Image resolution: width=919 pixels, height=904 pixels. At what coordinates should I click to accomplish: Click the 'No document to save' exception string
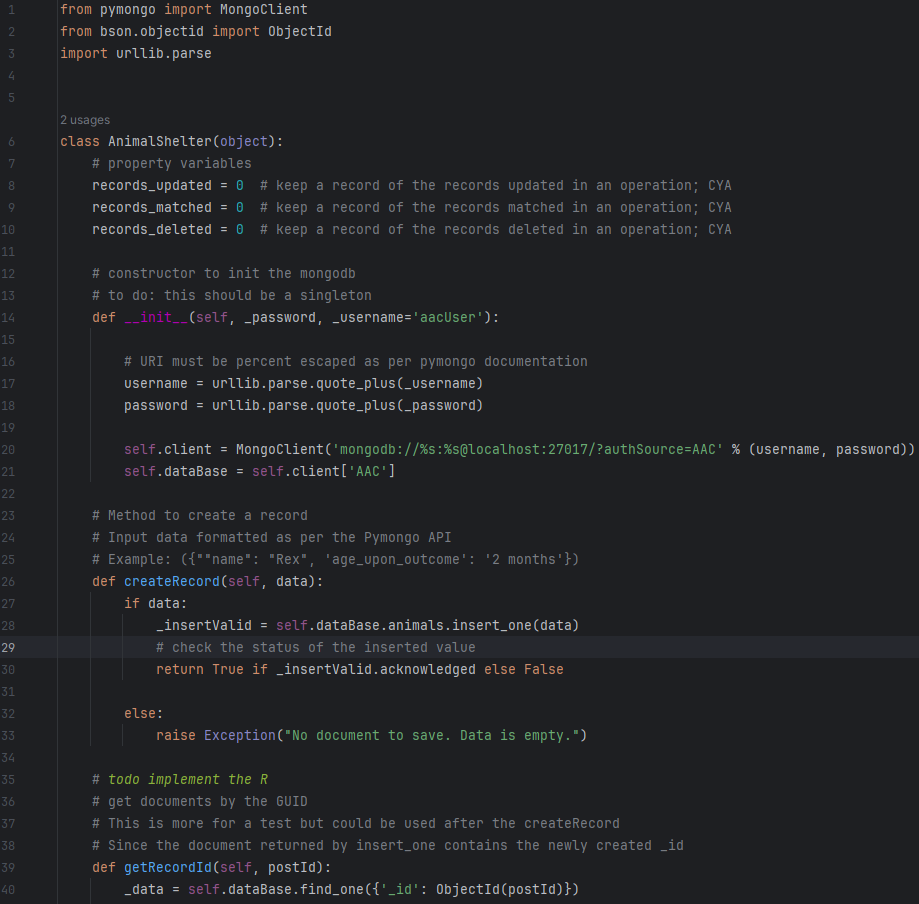431,735
